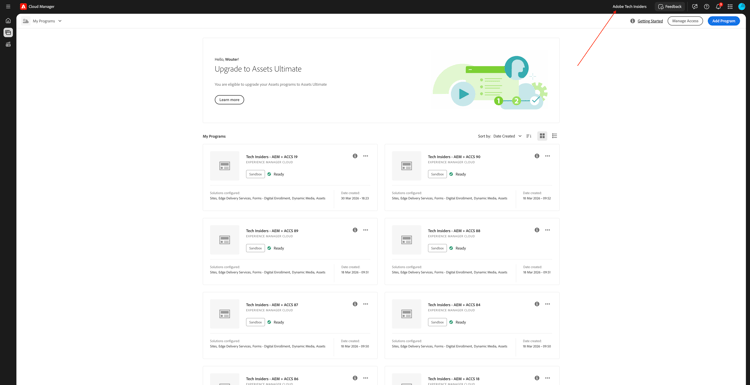The image size is (750, 385).
Task: Toggle the sort order icon
Action: pyautogui.click(x=529, y=136)
